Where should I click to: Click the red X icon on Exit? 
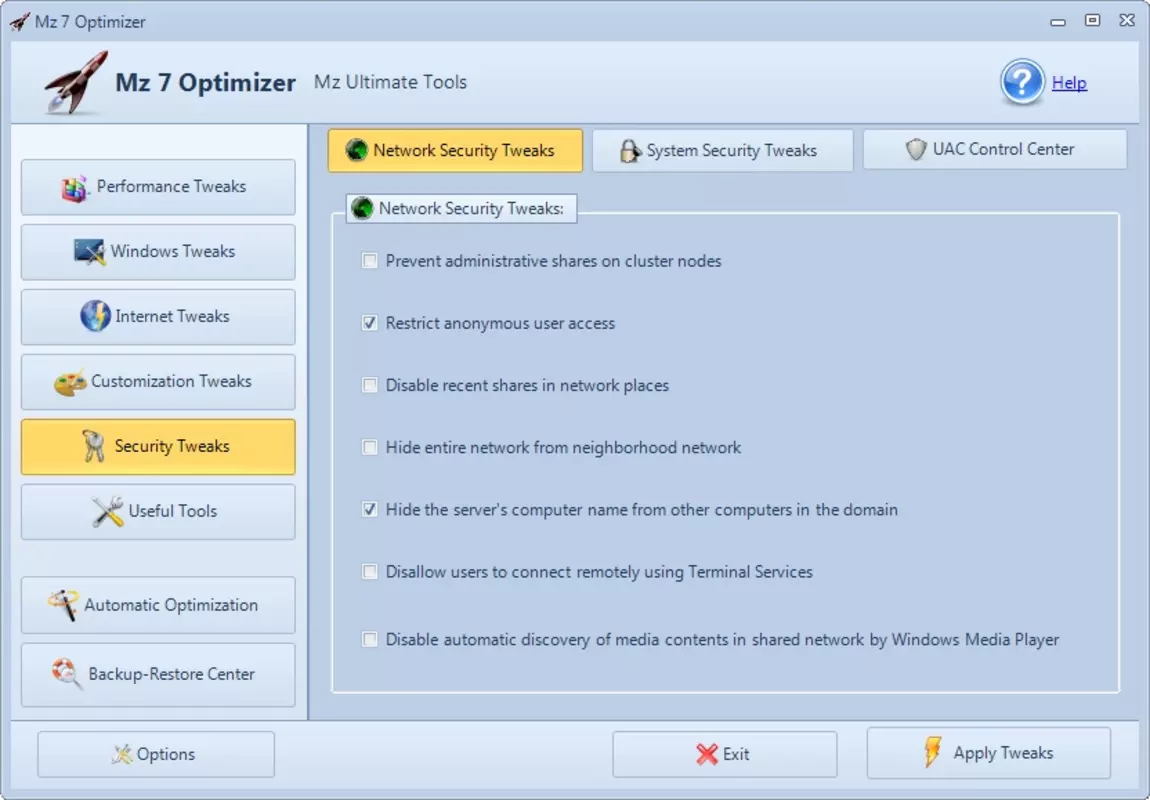[x=707, y=754]
